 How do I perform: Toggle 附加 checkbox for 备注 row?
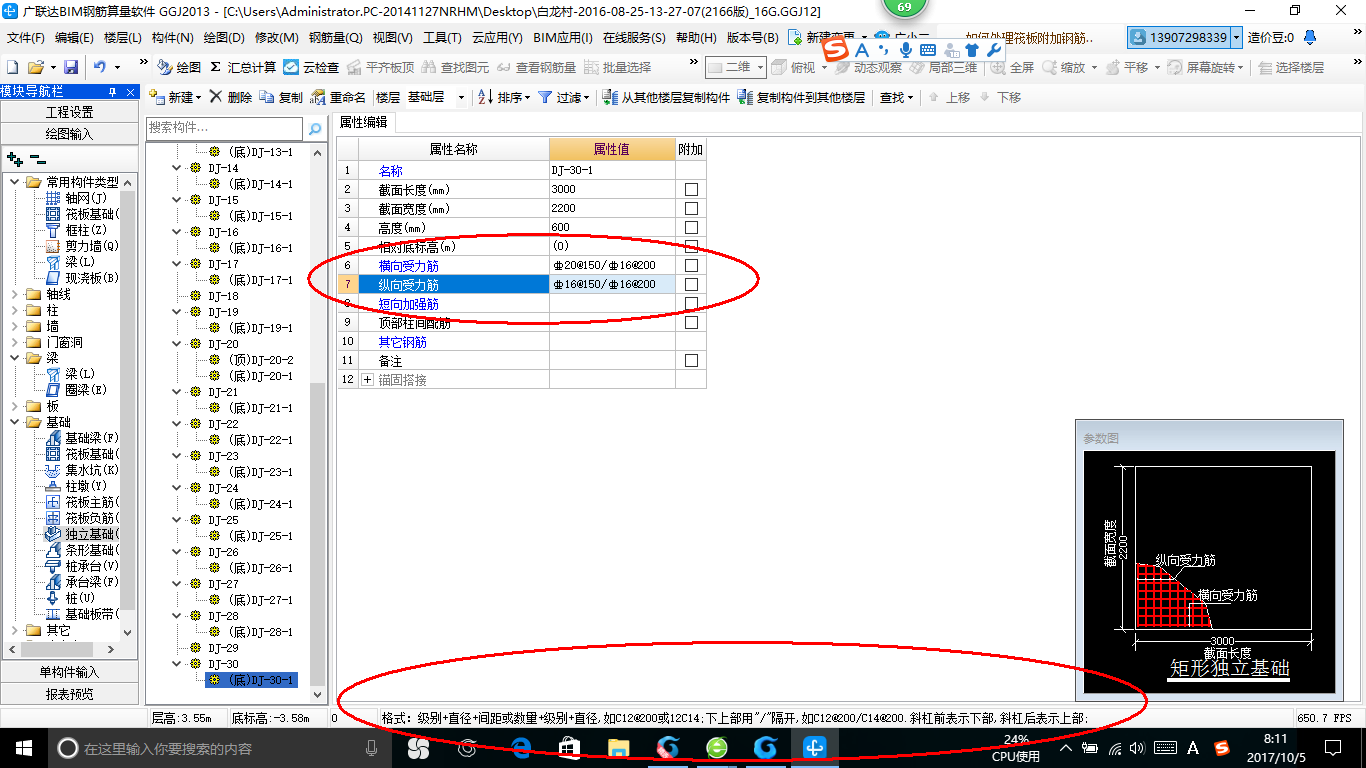pos(691,360)
